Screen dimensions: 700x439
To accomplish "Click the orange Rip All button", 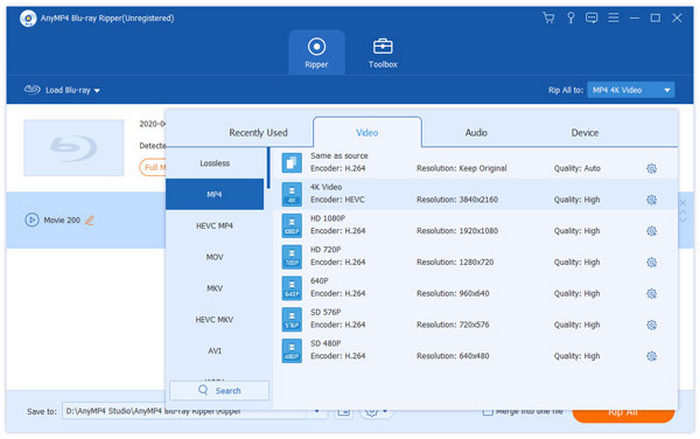I will [622, 412].
